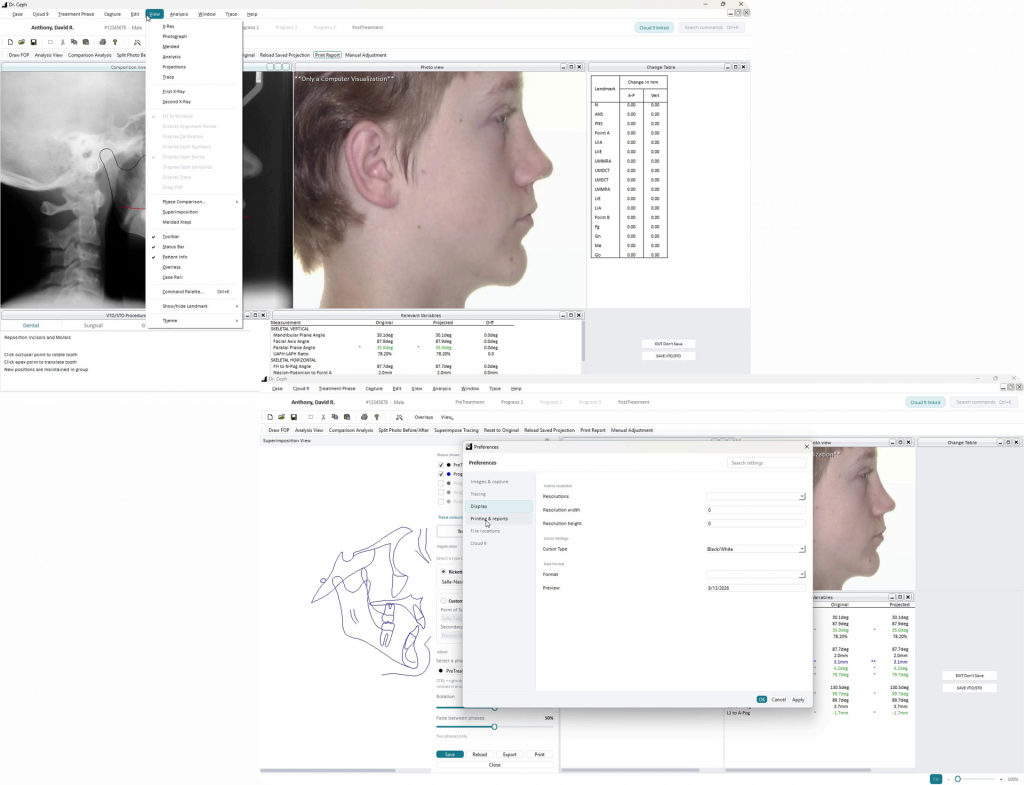Click Save disk icon in top window toolbar
1024x785 pixels.
(x=33, y=42)
